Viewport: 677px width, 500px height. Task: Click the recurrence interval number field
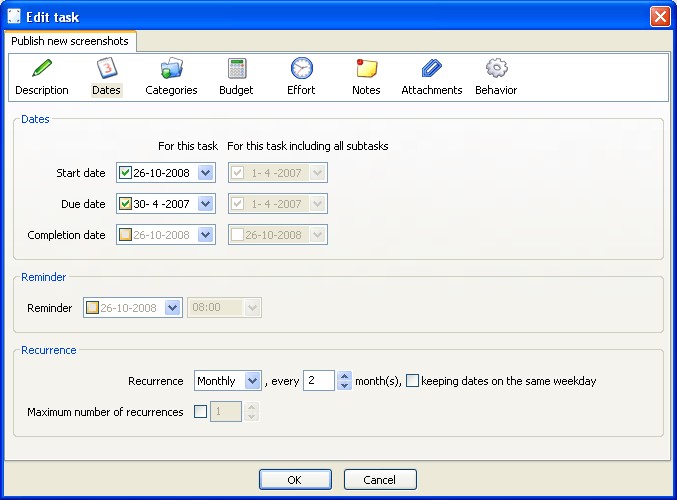(318, 381)
